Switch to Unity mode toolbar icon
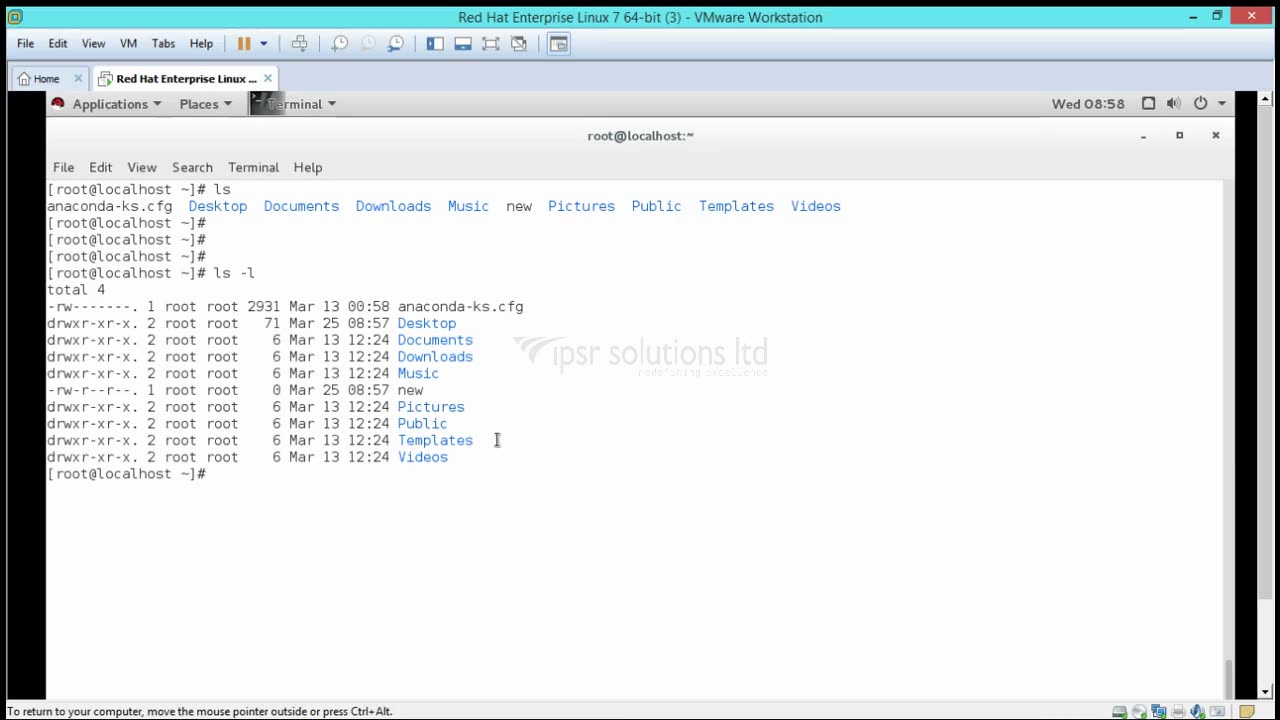Viewport: 1280px width, 720px height. click(519, 43)
